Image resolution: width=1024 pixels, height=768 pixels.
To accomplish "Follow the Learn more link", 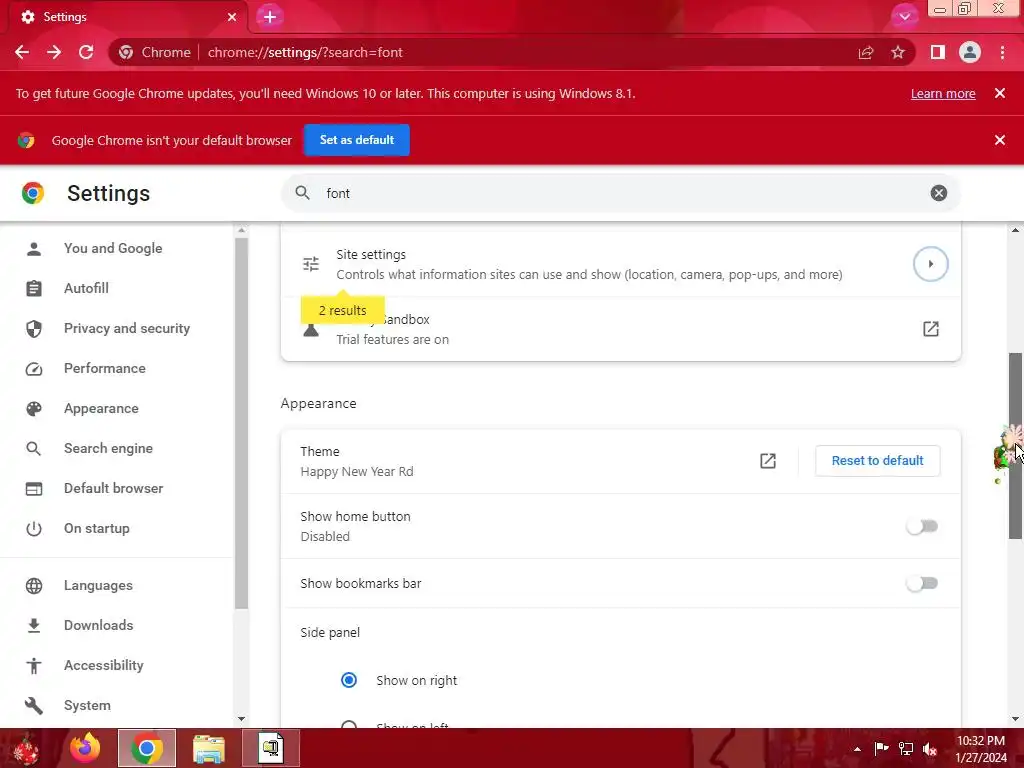I will tap(943, 93).
